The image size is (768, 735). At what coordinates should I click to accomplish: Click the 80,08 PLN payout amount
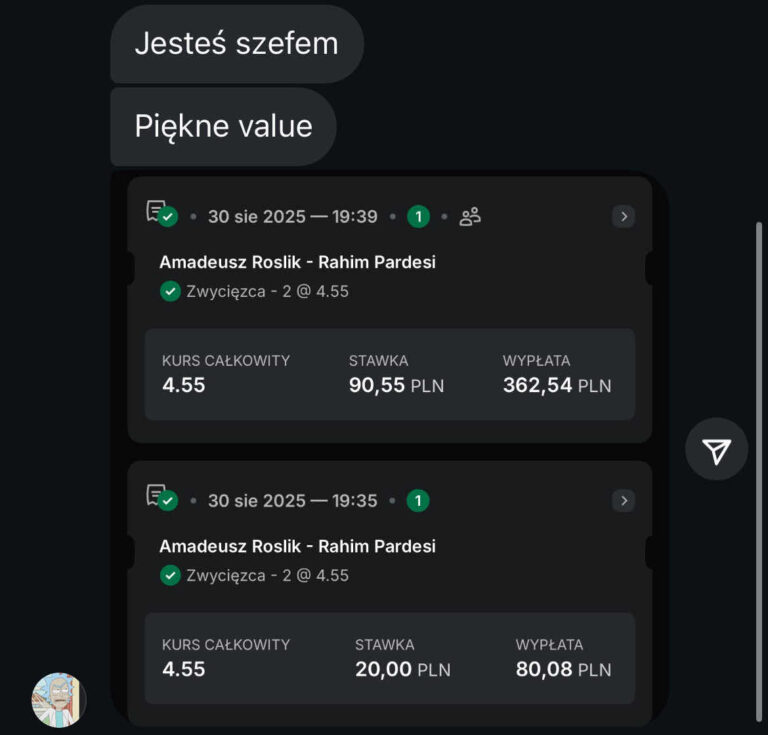(x=563, y=669)
